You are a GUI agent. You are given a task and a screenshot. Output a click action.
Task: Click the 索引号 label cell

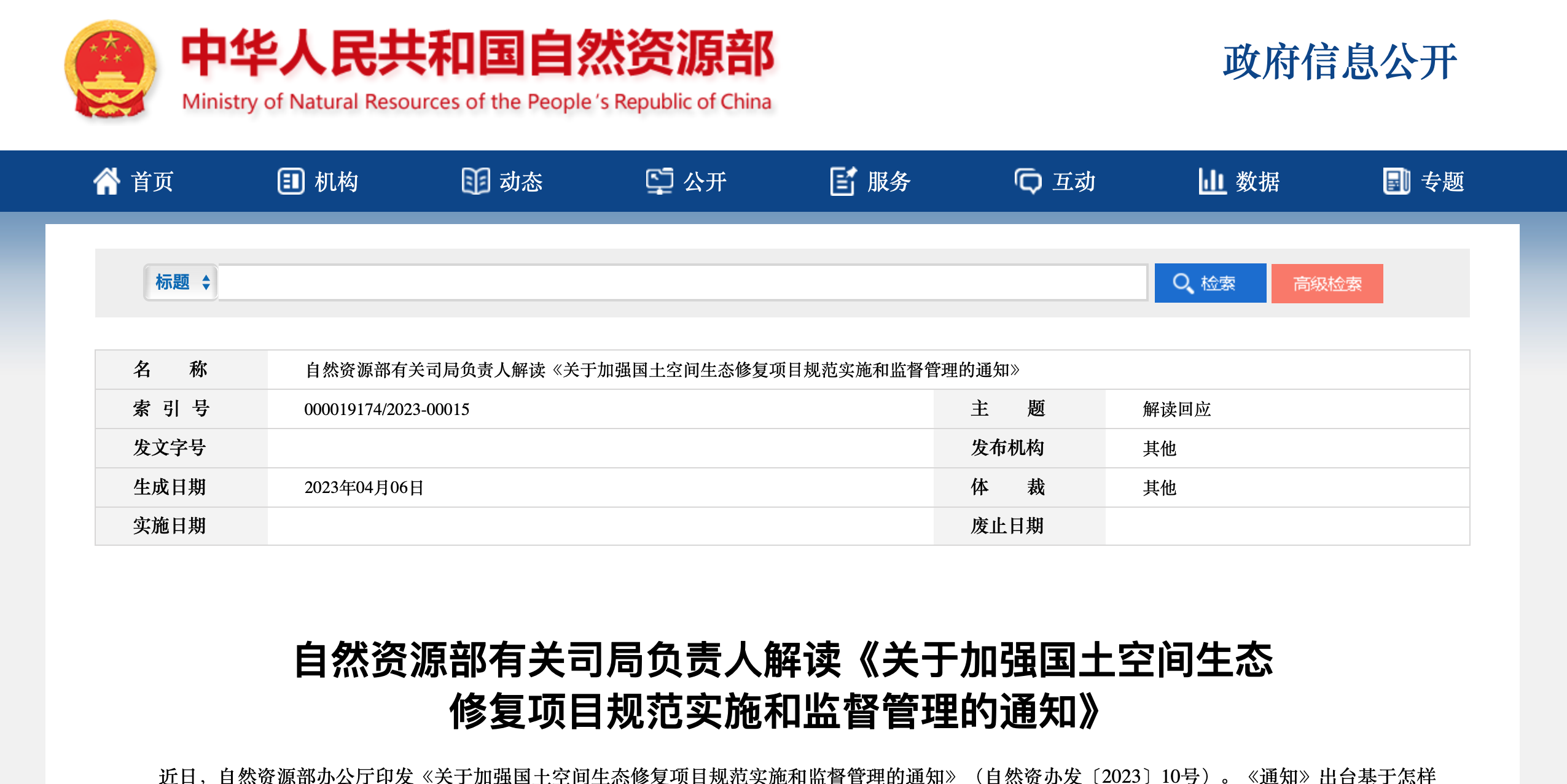pyautogui.click(x=182, y=409)
